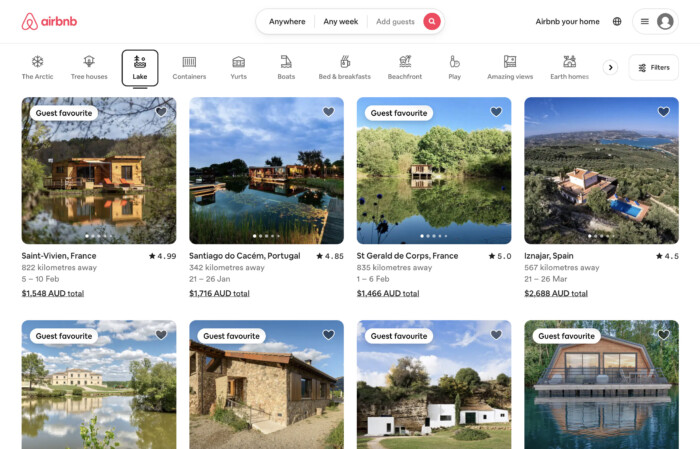Image resolution: width=700 pixels, height=449 pixels.
Task: Select the Boats category
Action: point(286,67)
